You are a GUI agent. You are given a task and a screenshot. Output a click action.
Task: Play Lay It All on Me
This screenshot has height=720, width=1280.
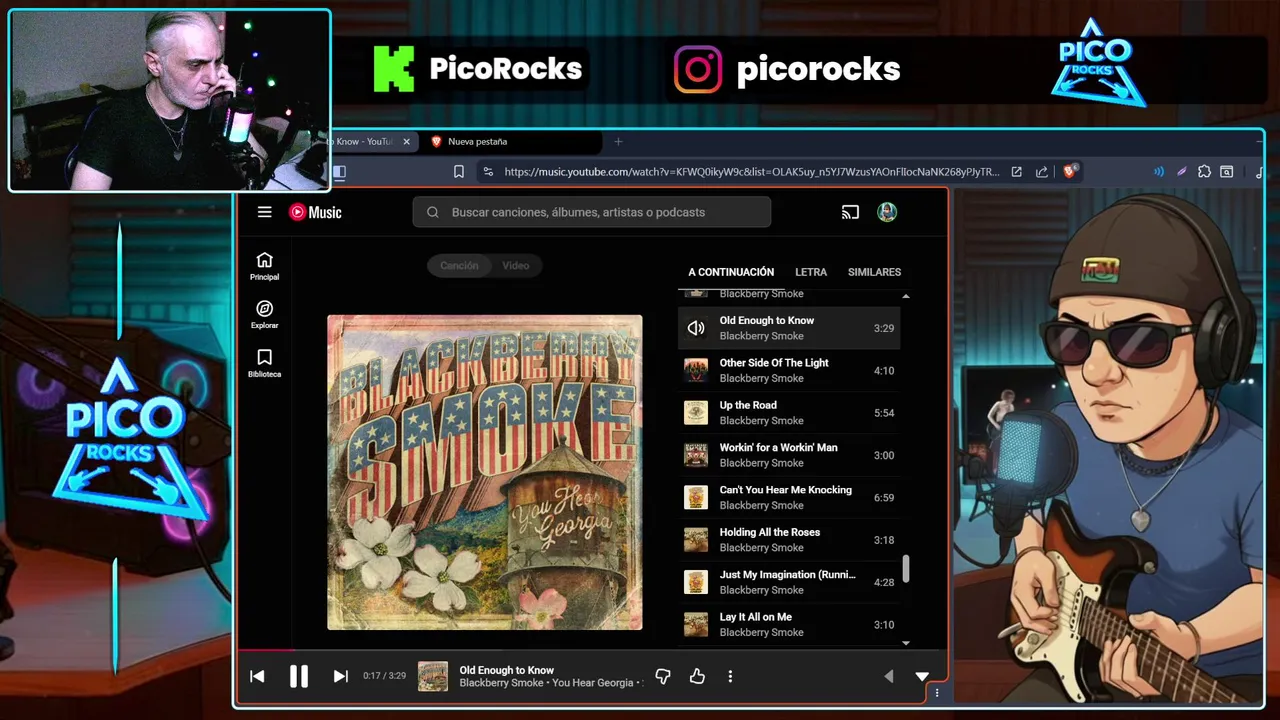pyautogui.click(x=789, y=625)
